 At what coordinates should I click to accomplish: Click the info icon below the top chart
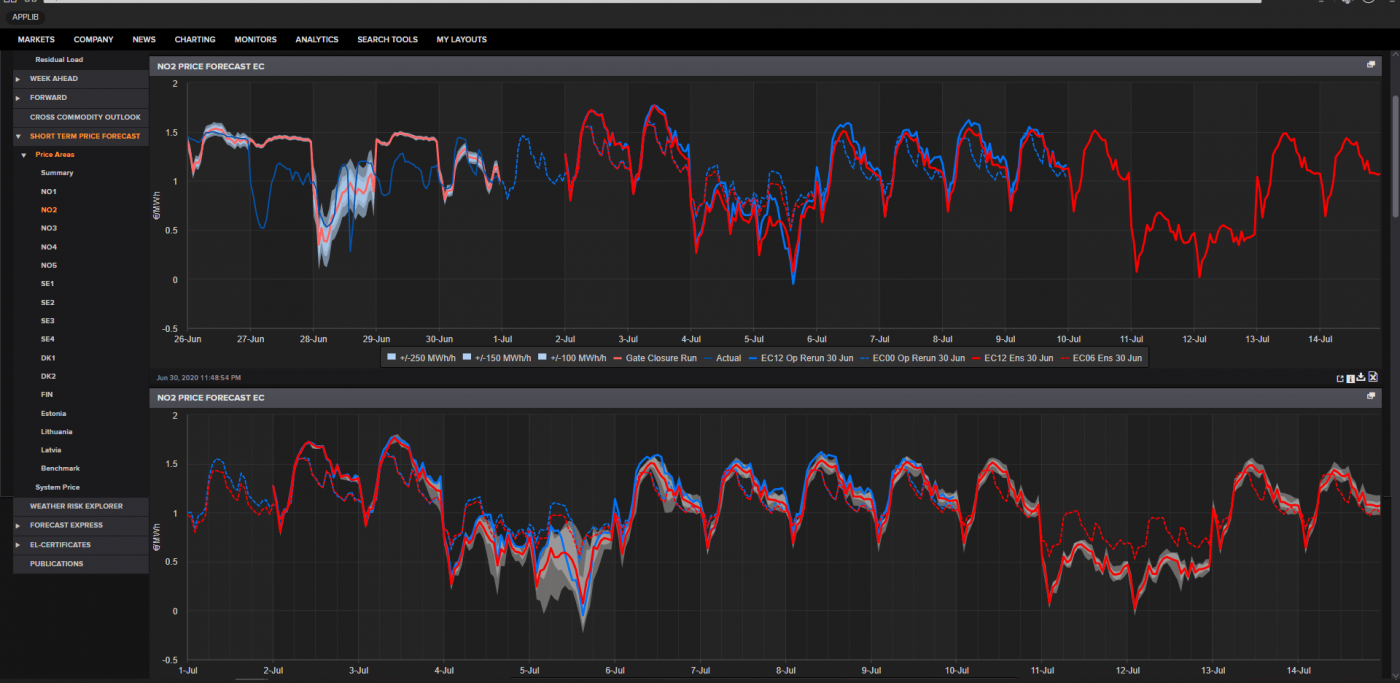1350,377
